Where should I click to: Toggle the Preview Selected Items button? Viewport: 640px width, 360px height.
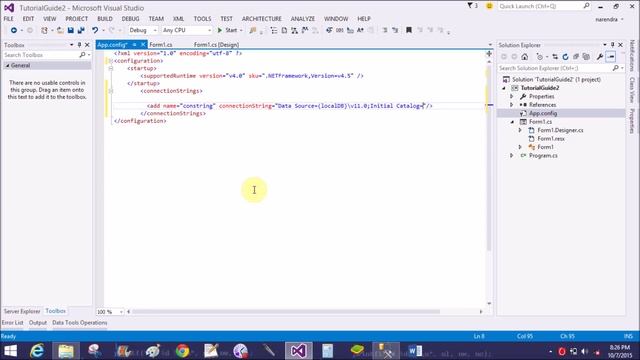tap(611, 57)
